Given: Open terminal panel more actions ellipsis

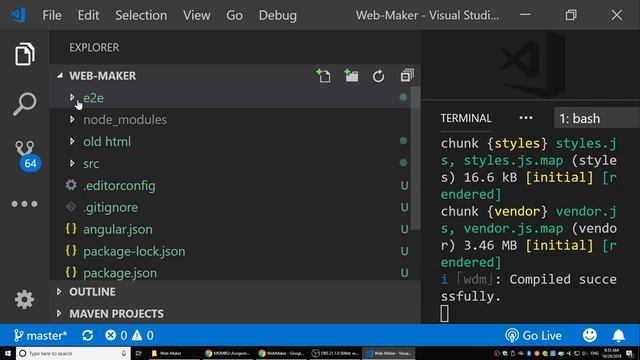Looking at the screenshot, I should pos(526,118).
